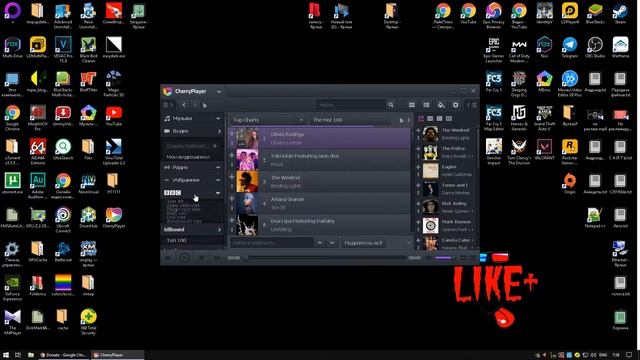Select the Steam desktop icon
The width and height of the screenshot is (640, 360).
(x=620, y=13)
